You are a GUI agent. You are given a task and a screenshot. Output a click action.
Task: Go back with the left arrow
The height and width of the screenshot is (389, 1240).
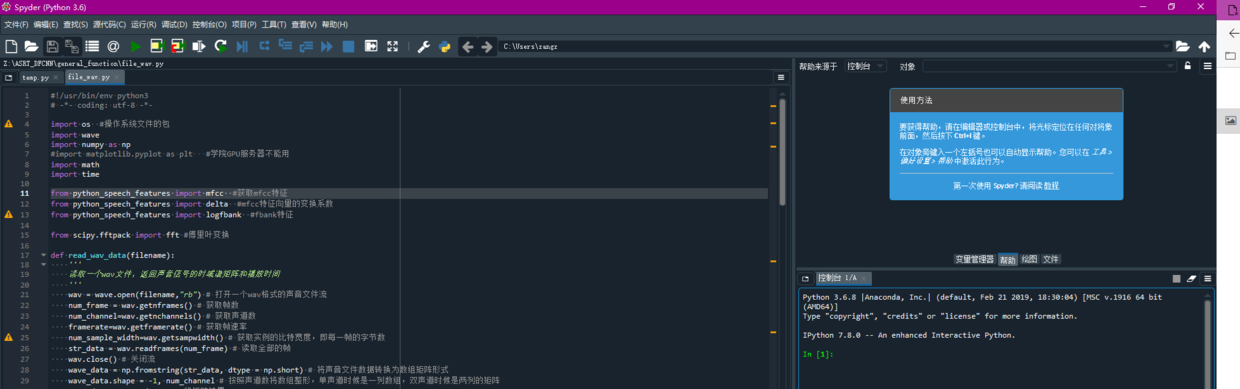coord(467,46)
